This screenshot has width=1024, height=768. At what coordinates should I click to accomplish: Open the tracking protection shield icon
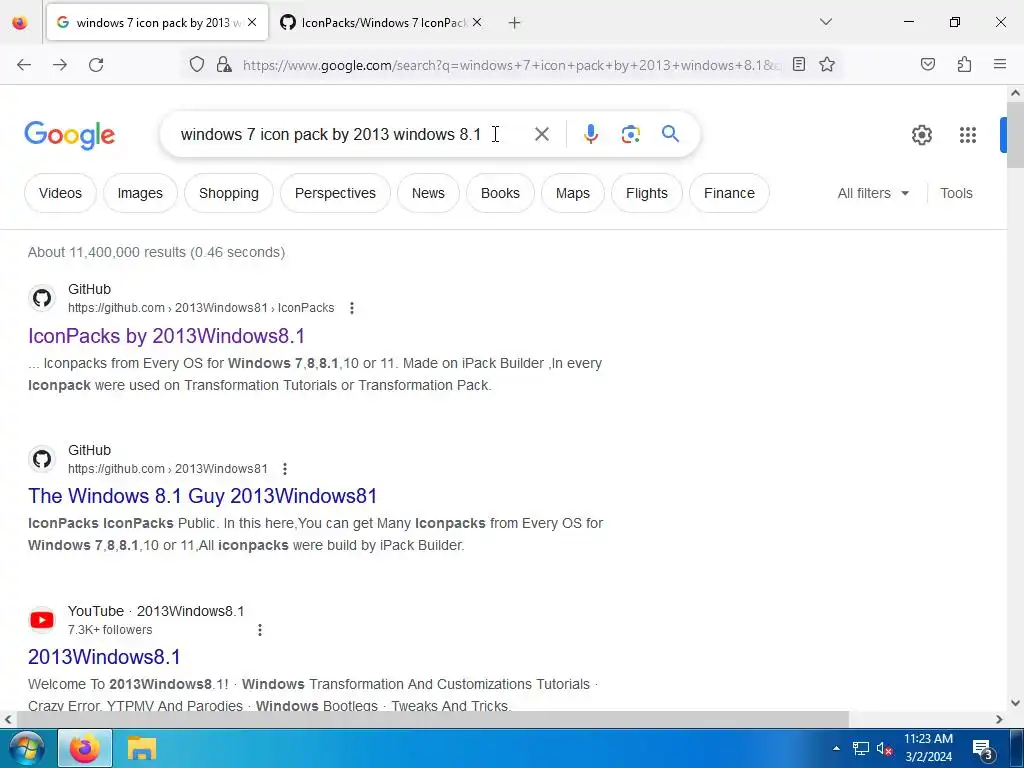(197, 65)
